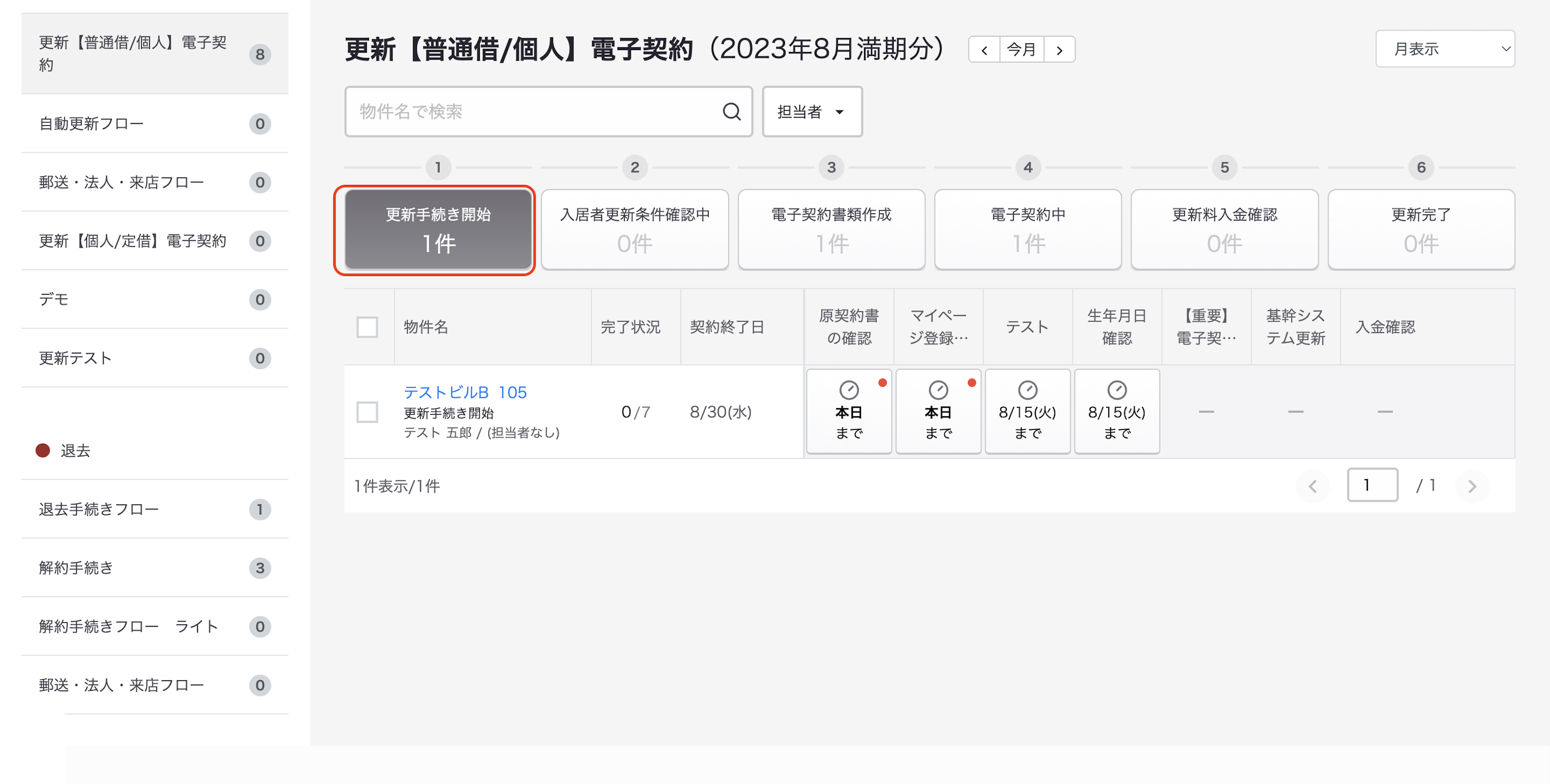
Task: Click the 8/30(水) contract end date
Action: coord(721,412)
